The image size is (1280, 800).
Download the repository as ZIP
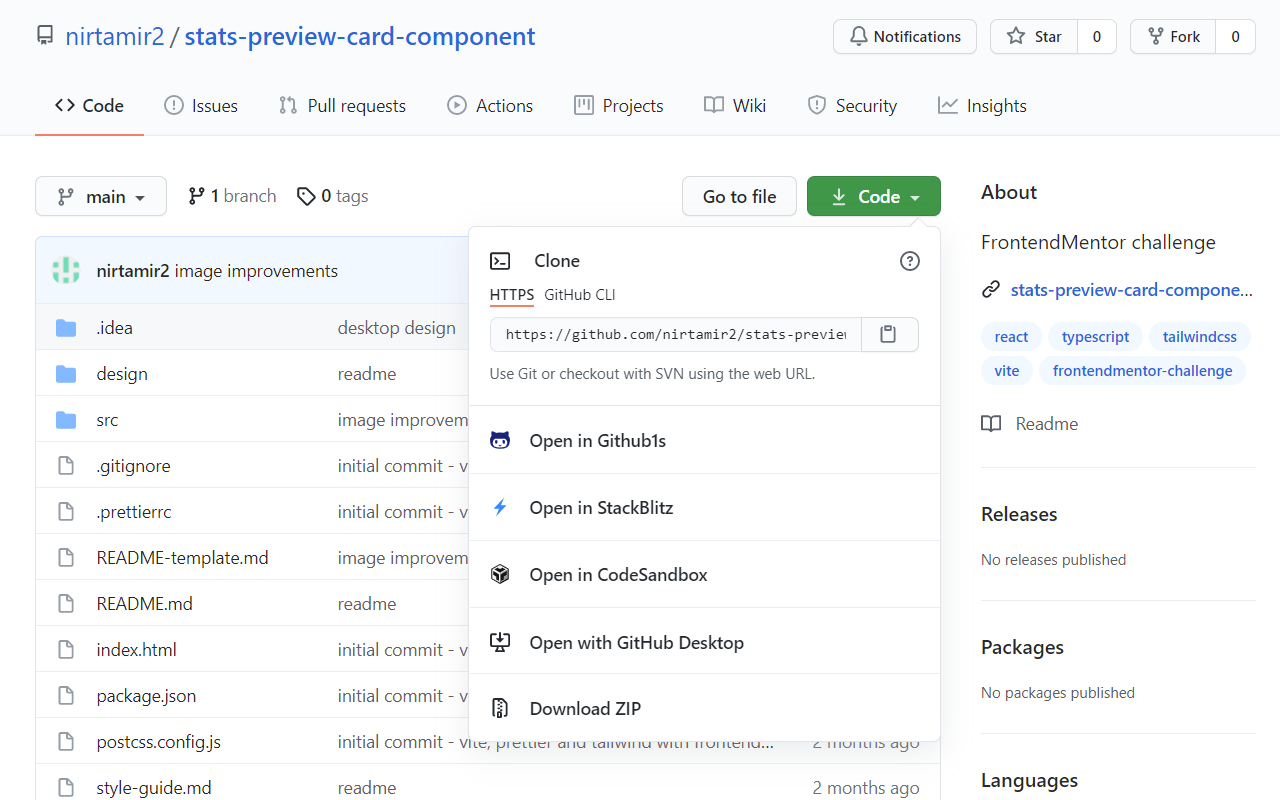point(585,708)
